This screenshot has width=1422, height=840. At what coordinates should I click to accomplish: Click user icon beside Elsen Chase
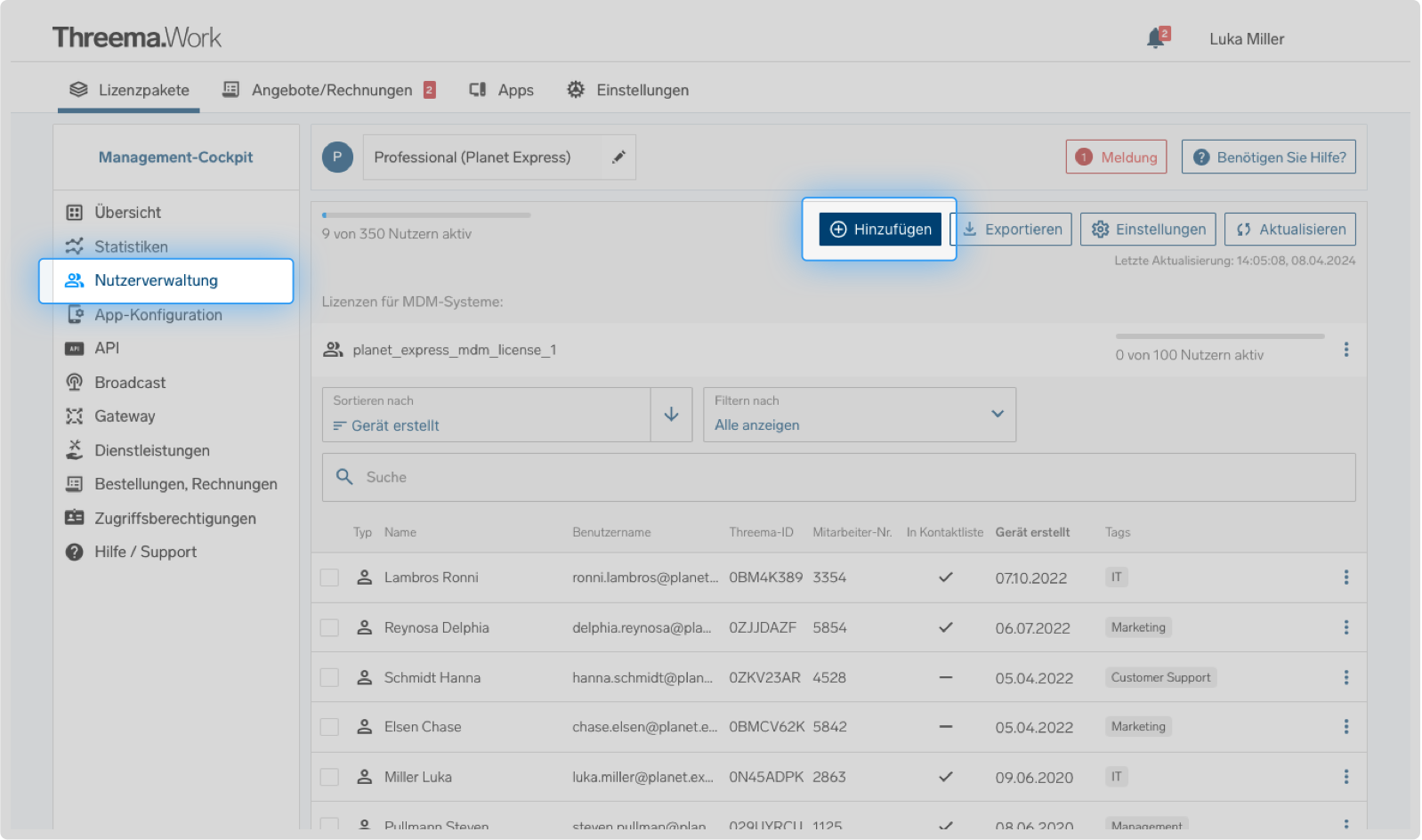pos(364,727)
